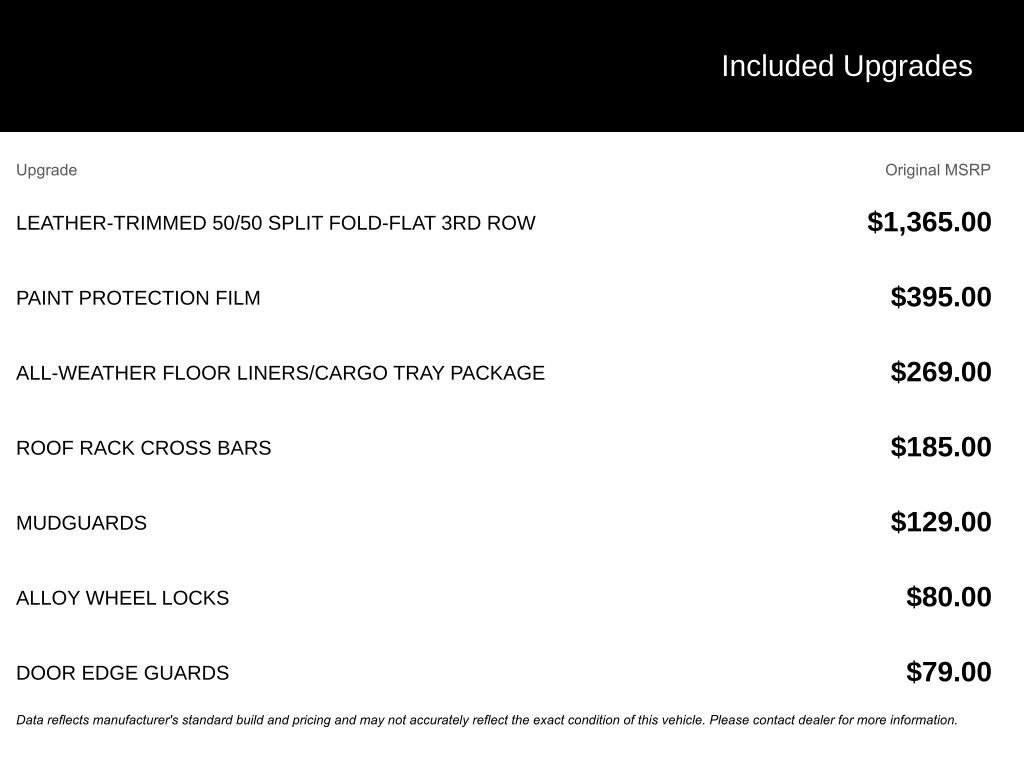Click the $269.00 price
1024x768 pixels.
940,372
